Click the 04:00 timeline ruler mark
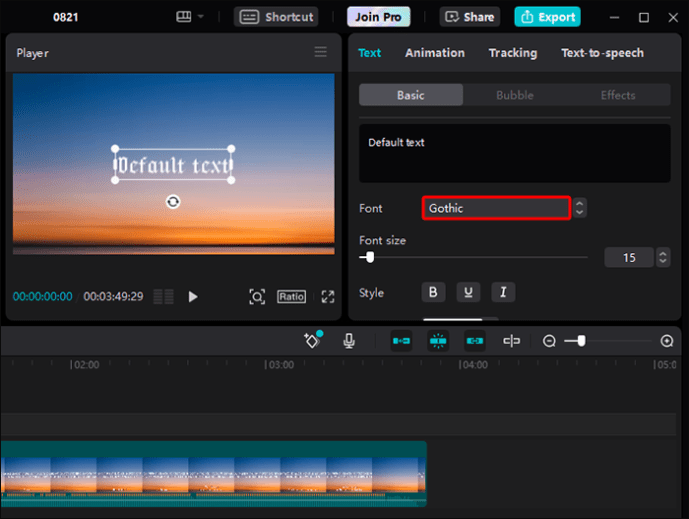 473,365
